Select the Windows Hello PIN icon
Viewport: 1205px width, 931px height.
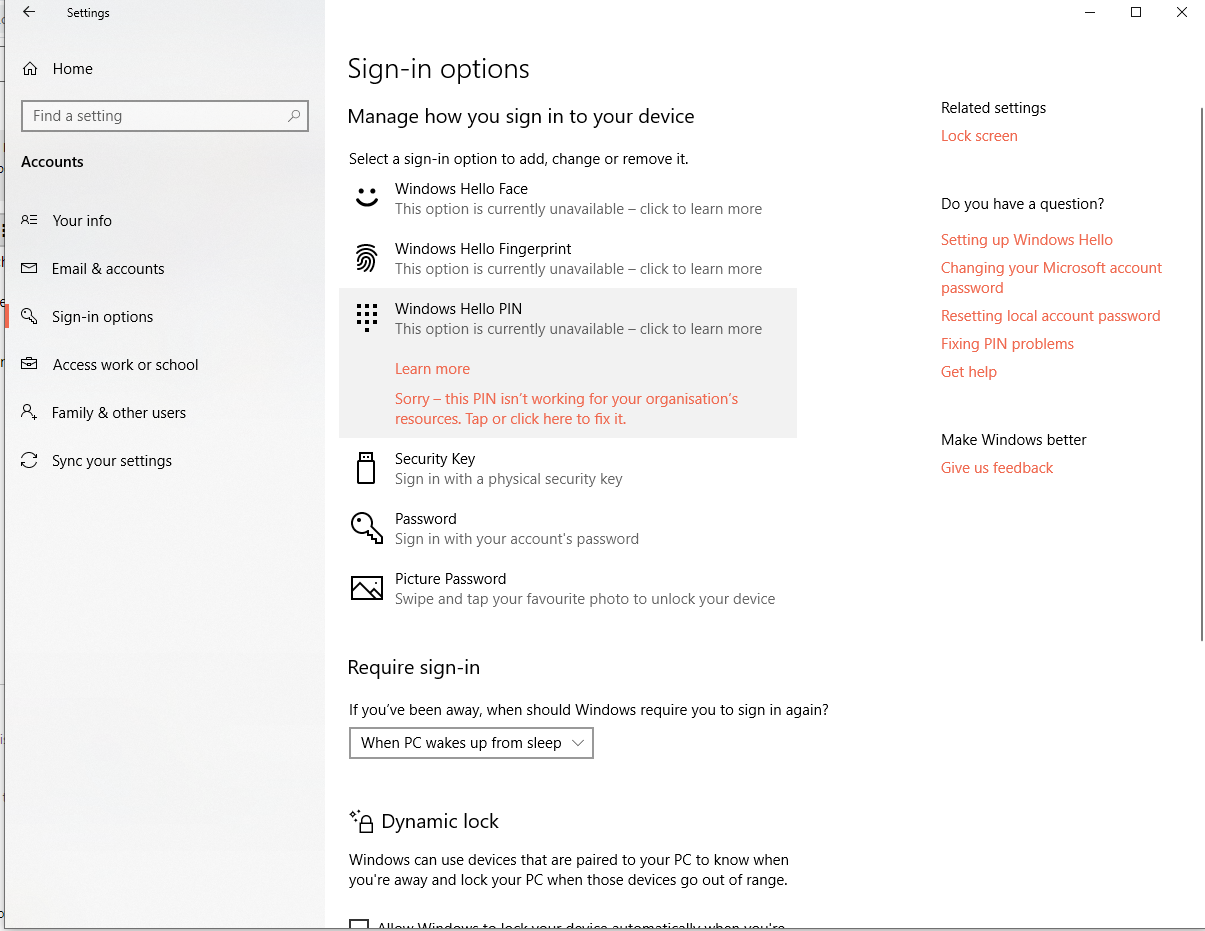tap(366, 317)
